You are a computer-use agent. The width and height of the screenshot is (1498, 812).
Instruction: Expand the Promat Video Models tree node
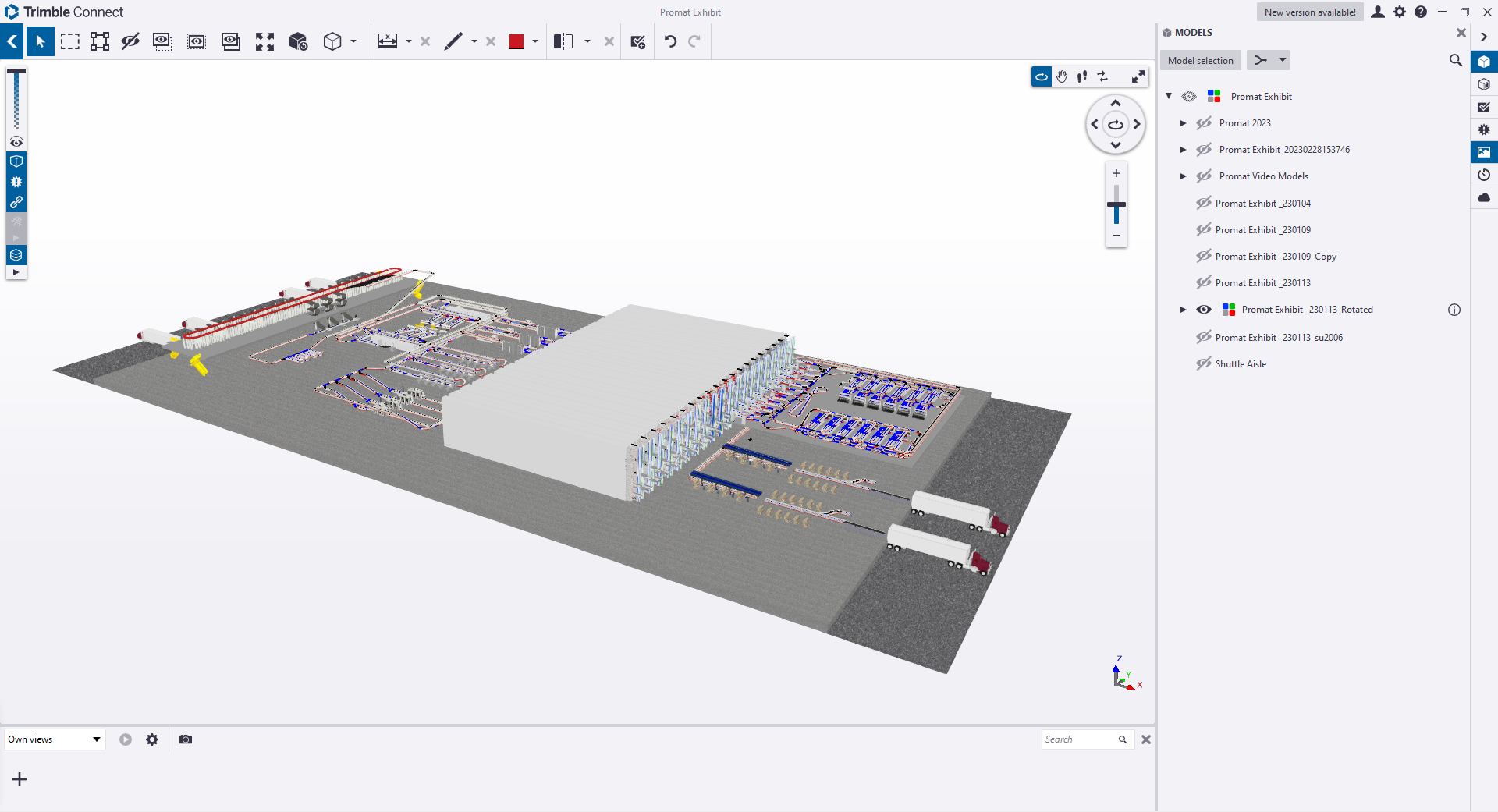pyautogui.click(x=1184, y=176)
